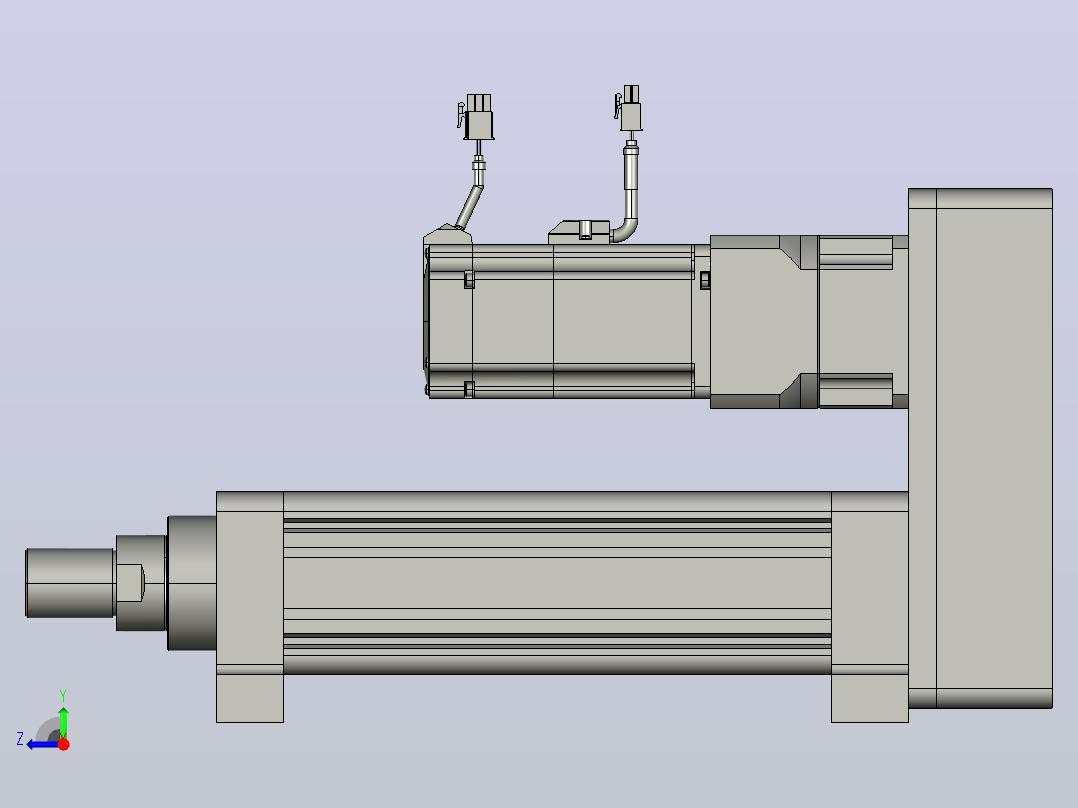Select the right cable connector plug
The height and width of the screenshot is (808, 1078).
629,108
